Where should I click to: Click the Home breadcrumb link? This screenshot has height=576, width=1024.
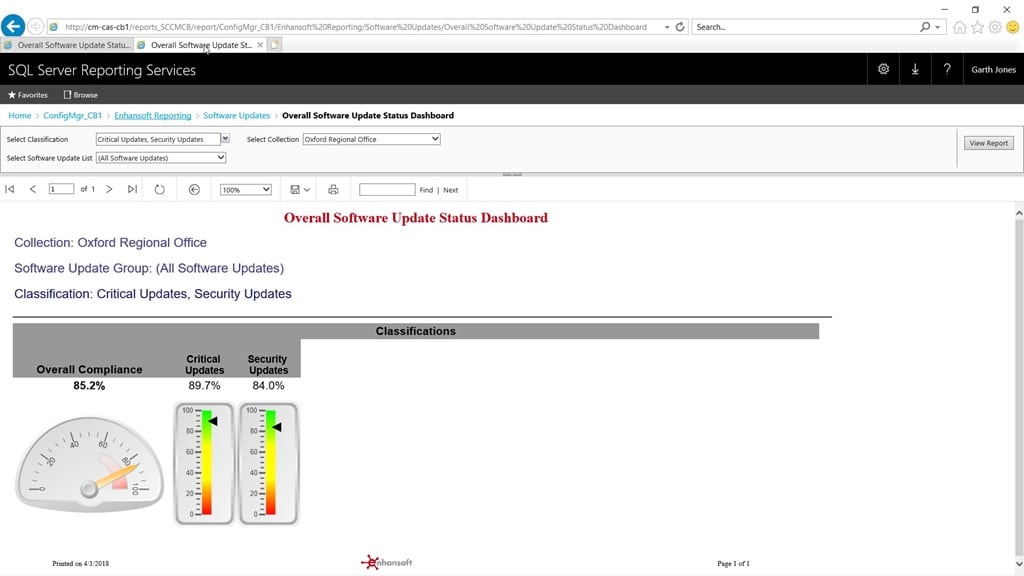click(x=20, y=116)
